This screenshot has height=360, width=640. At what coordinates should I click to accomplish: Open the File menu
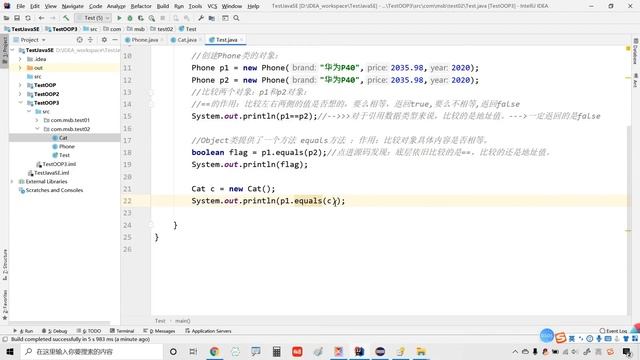20,6
